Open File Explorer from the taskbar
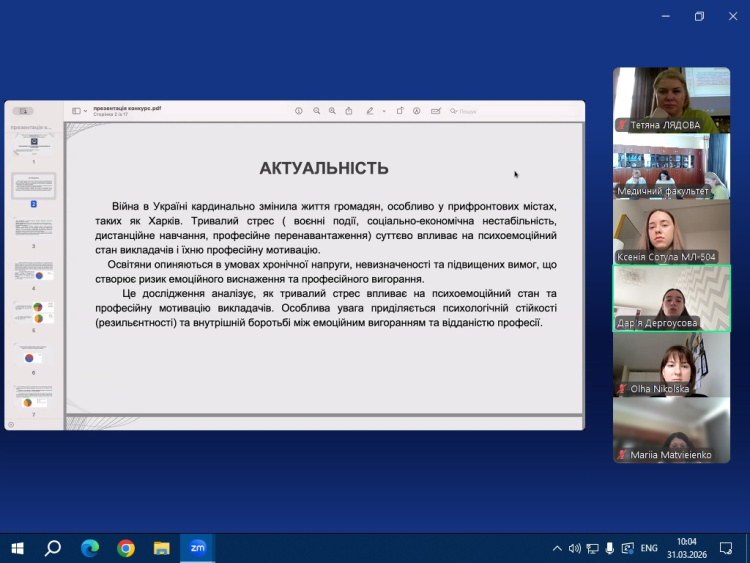Viewport: 750px width, 563px height. click(x=161, y=548)
